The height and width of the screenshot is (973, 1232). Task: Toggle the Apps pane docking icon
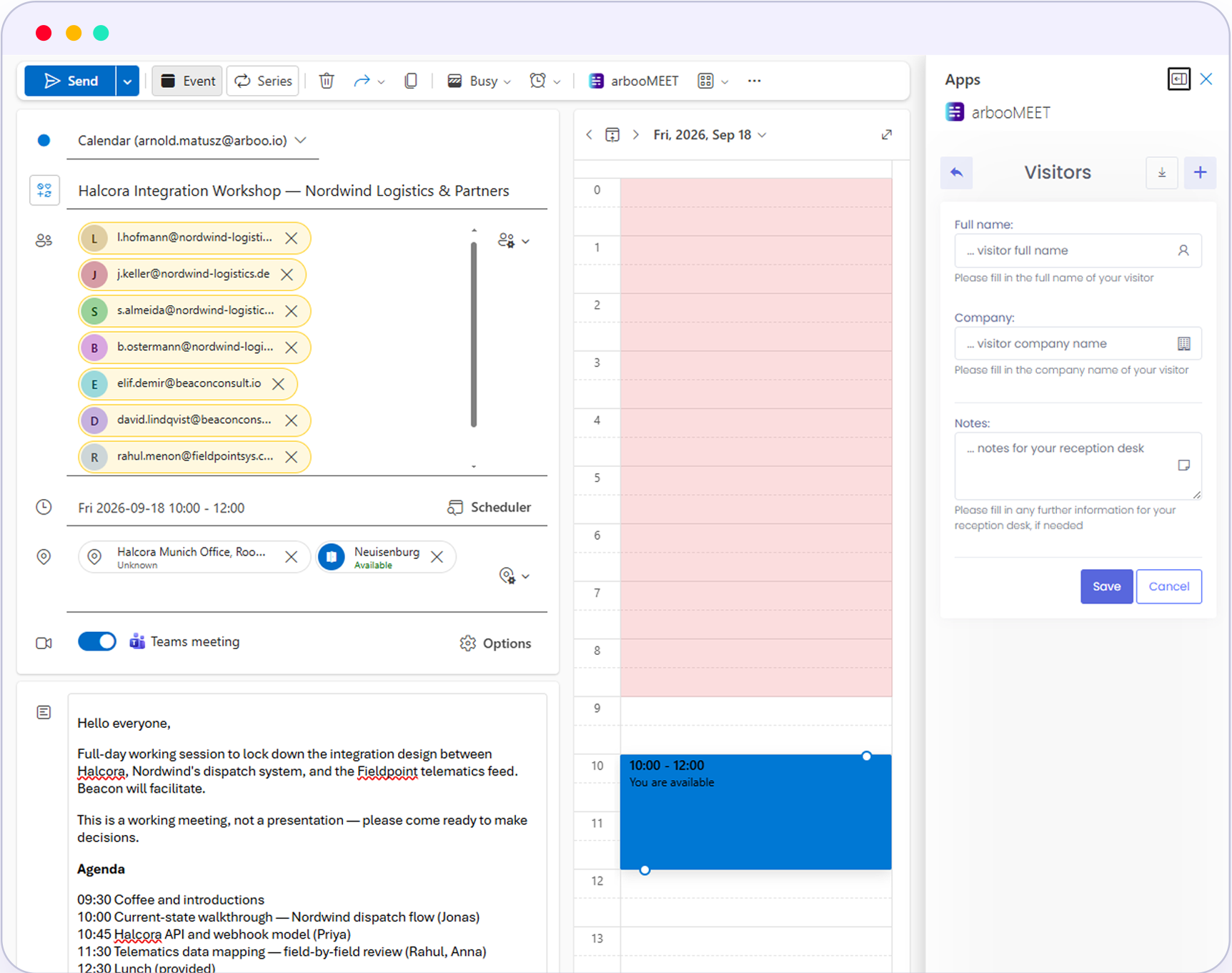1179,79
